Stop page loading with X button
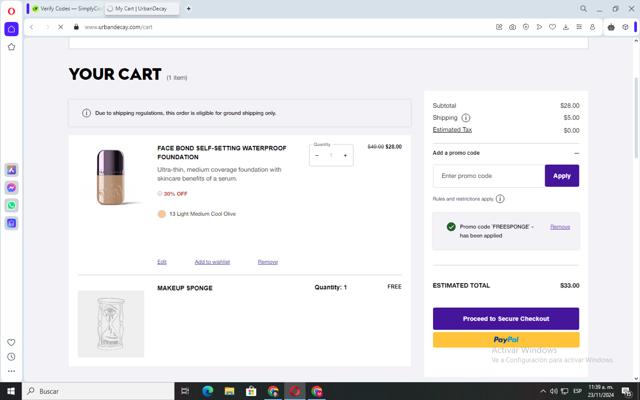Viewport: 640px width, 400px height. pyautogui.click(x=60, y=27)
